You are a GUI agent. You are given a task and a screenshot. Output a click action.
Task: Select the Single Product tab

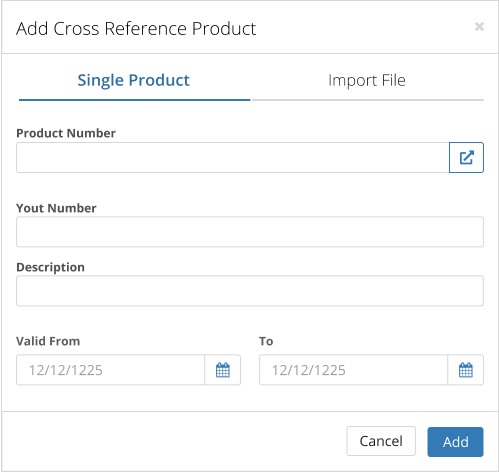click(134, 80)
